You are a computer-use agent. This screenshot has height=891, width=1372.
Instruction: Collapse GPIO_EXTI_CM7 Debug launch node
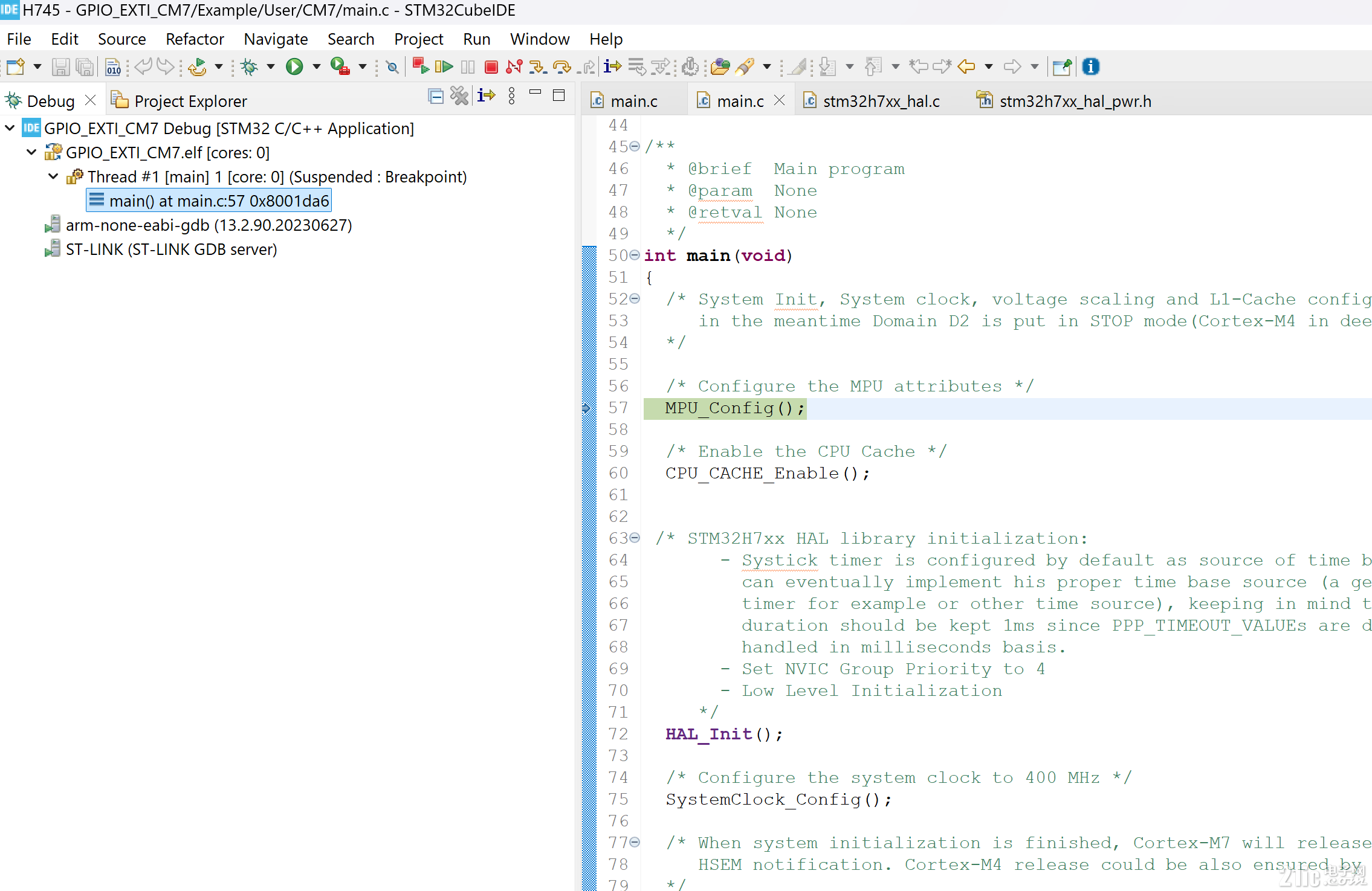10,128
